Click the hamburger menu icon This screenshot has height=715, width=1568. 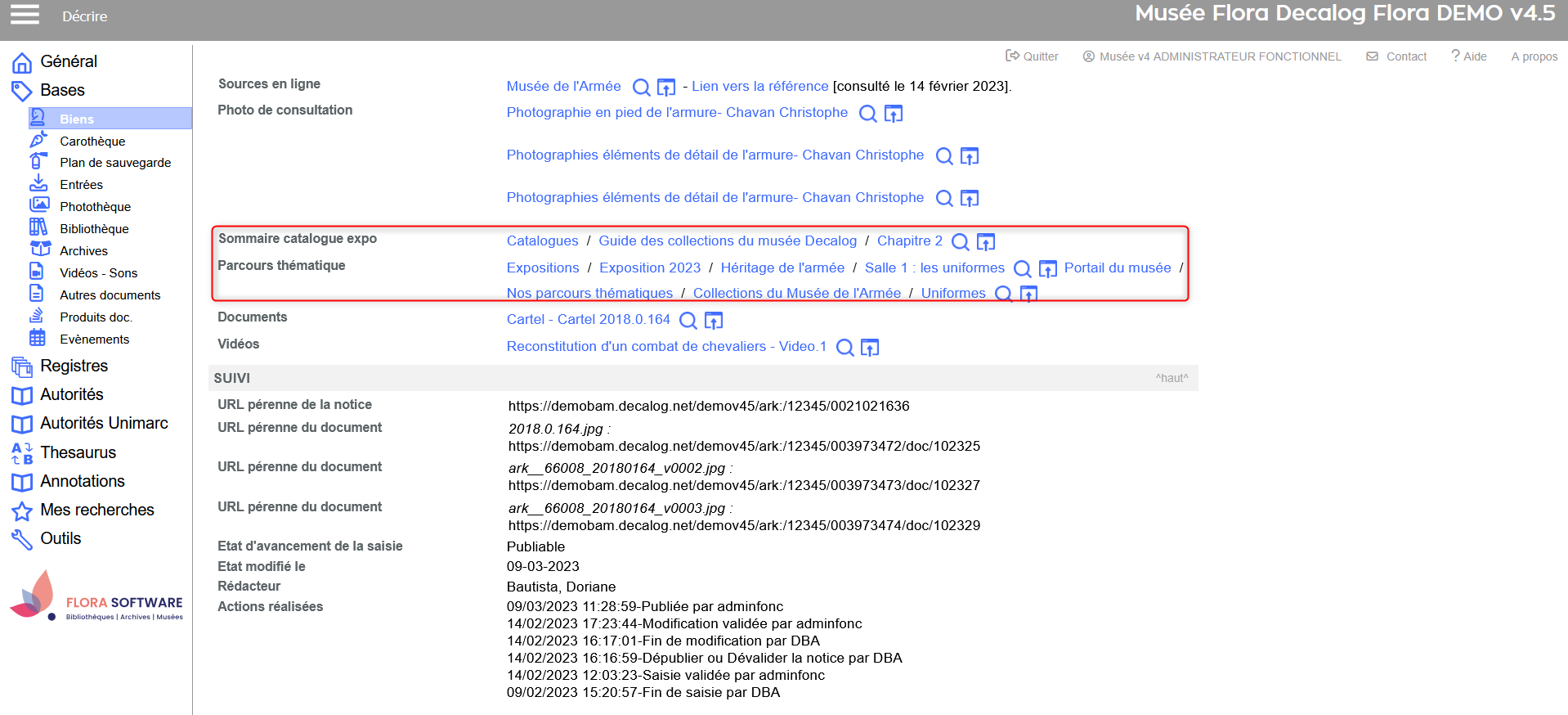click(25, 15)
